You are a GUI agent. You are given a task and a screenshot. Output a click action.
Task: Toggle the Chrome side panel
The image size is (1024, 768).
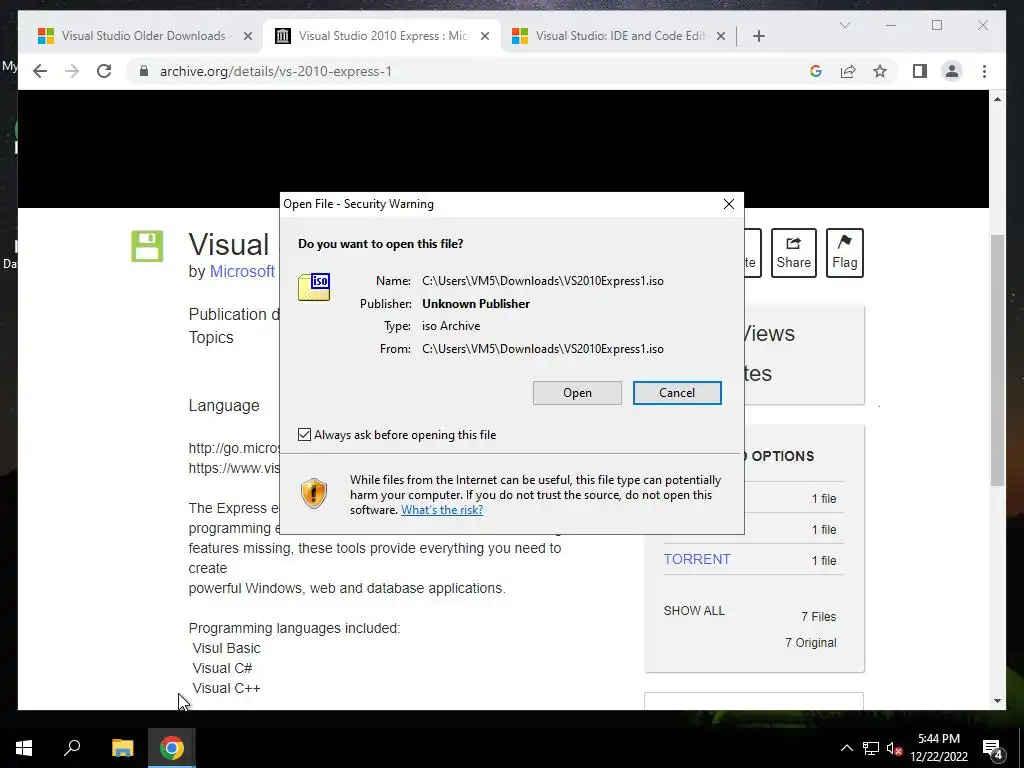pyautogui.click(x=920, y=71)
